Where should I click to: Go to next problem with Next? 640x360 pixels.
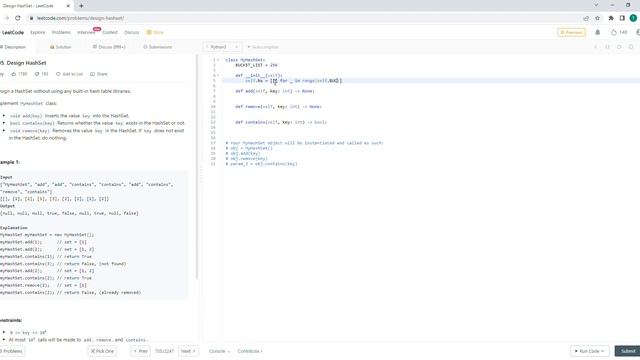pyautogui.click(x=188, y=351)
